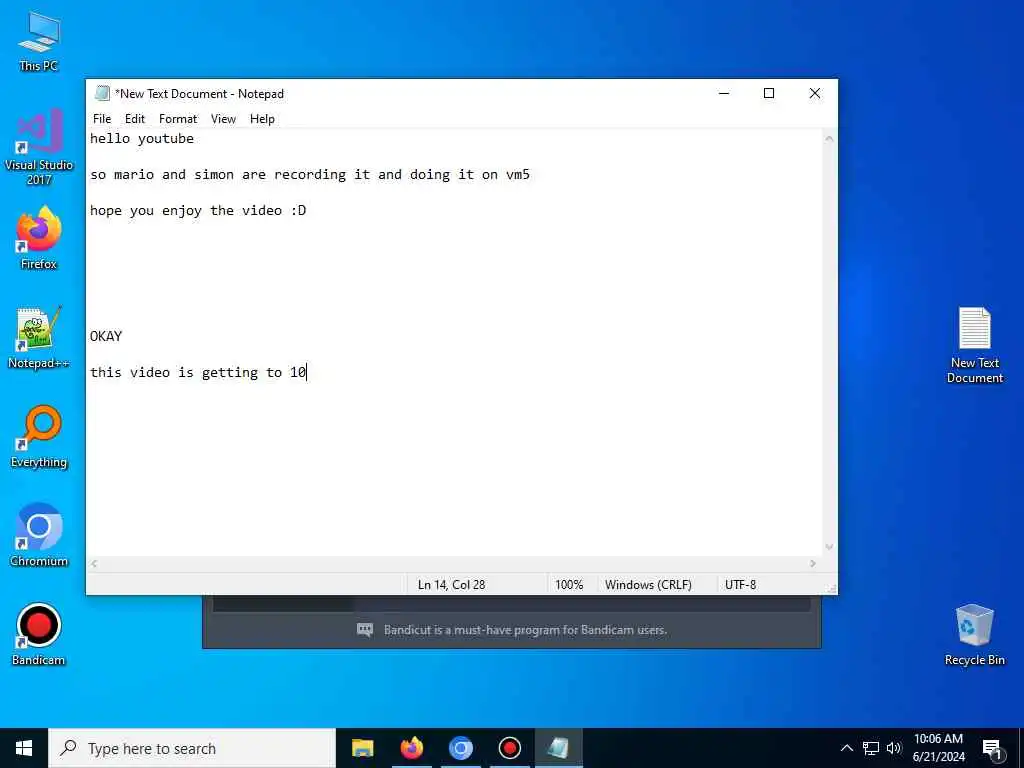This screenshot has width=1024, height=768.
Task: Open the Windows Start menu
Action: pos(24,748)
